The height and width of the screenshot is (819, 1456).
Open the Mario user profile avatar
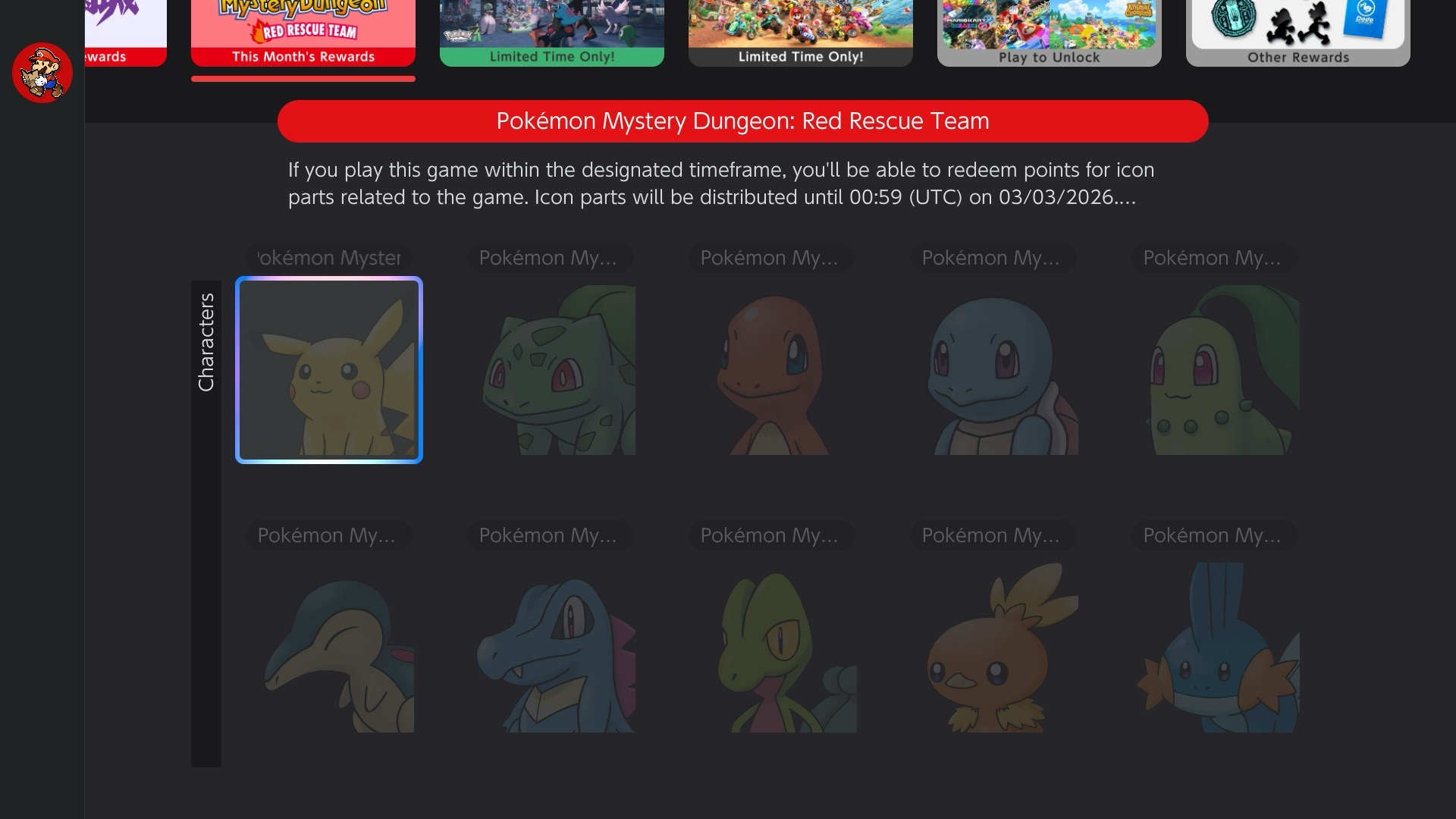pos(42,73)
